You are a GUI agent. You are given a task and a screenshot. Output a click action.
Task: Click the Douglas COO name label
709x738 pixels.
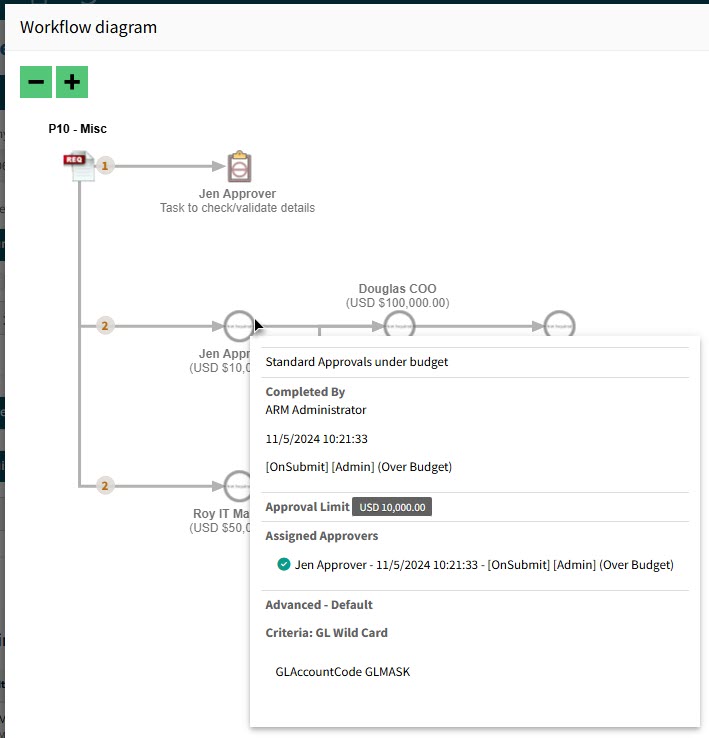(397, 289)
